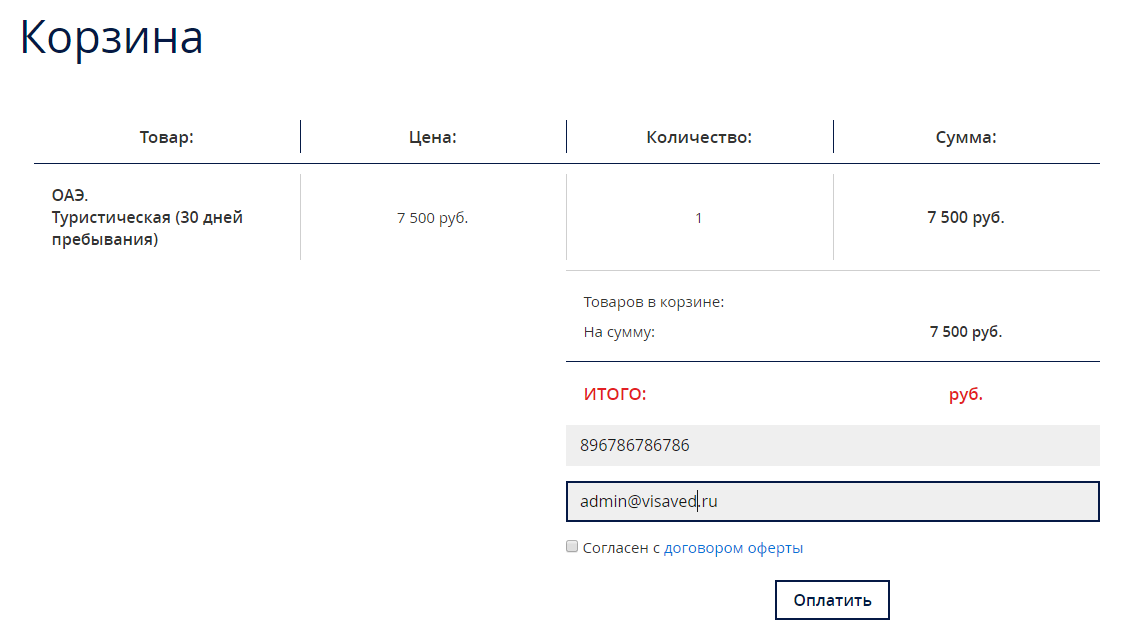
Task: Select the "Цена:" column header
Action: coord(432,138)
